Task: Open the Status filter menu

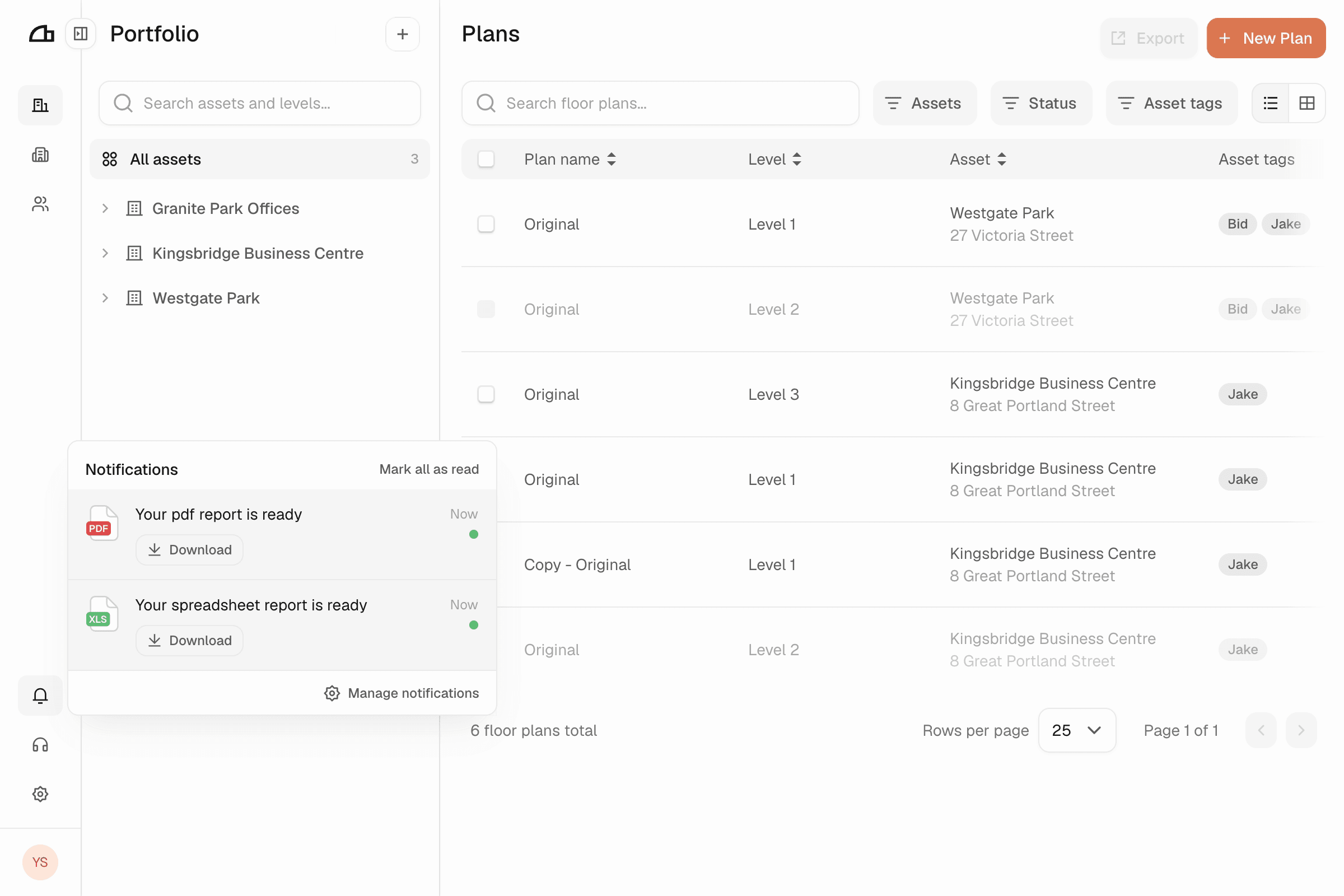Action: [1041, 103]
